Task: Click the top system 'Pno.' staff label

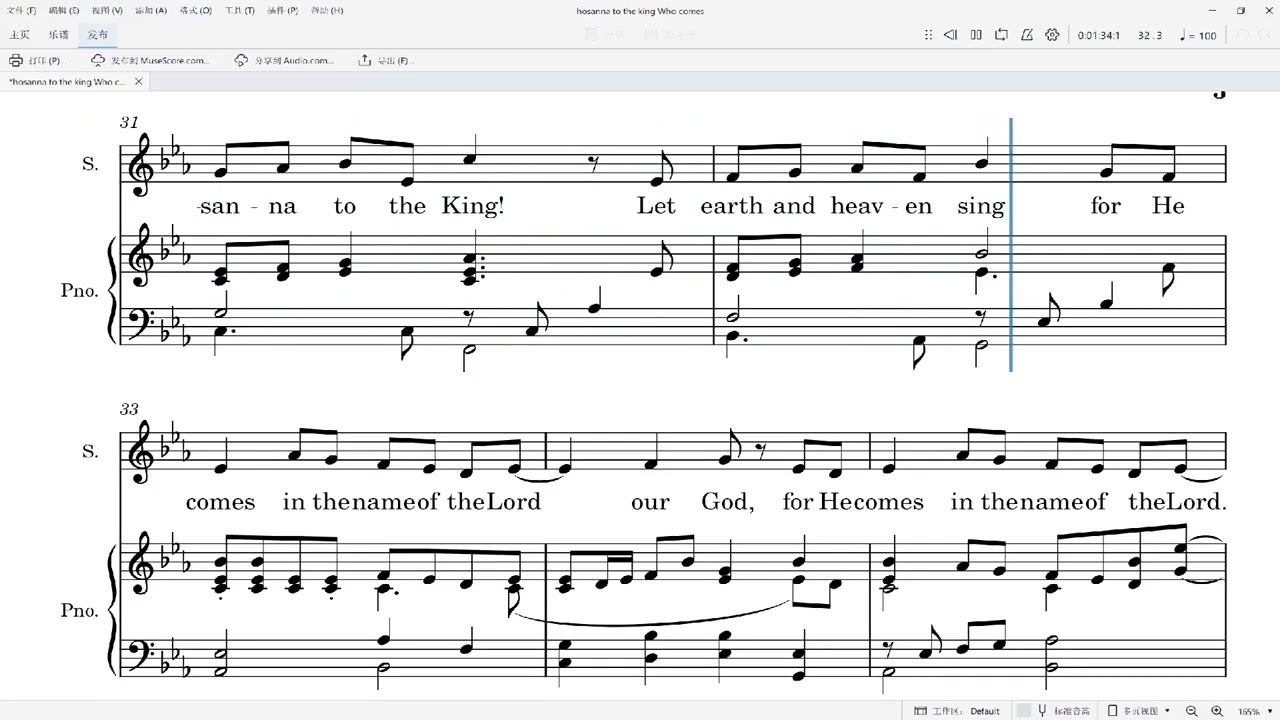Action: [80, 291]
